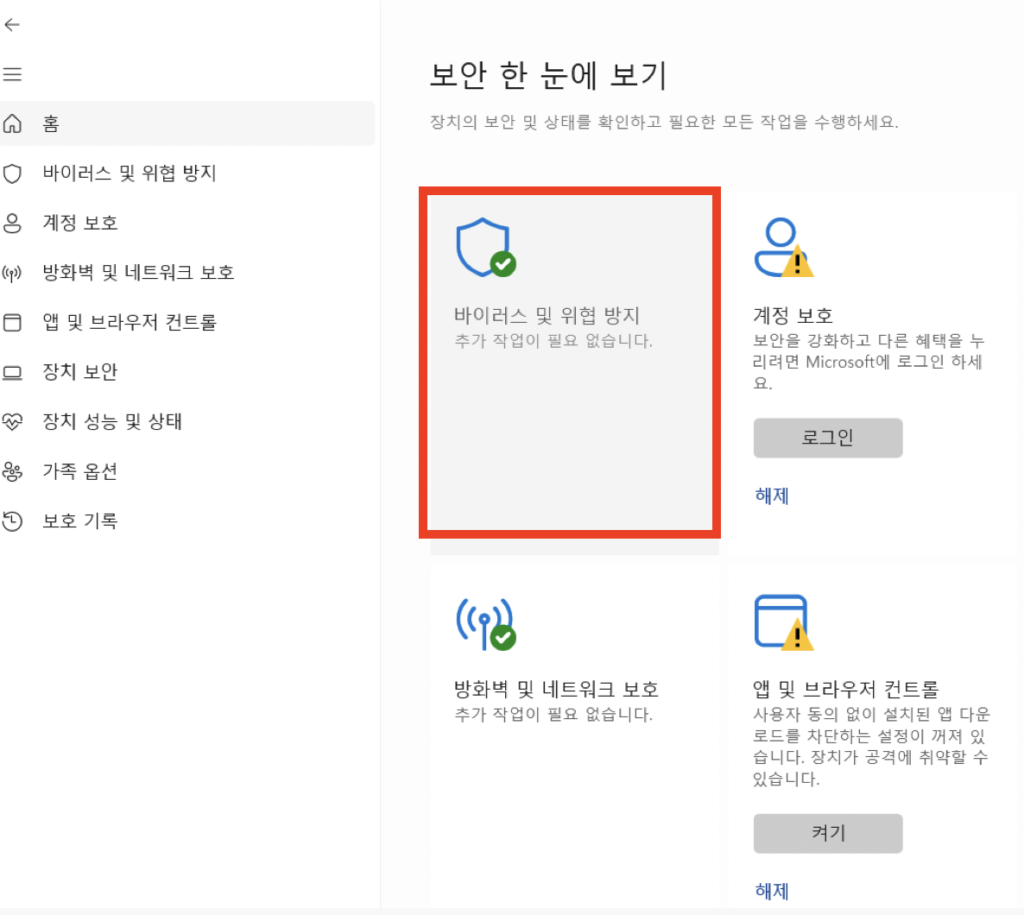The image size is (1024, 915).
Task: Click the 켜기 button under 앱 및 브라우저 컨트롤
Action: coord(828,833)
